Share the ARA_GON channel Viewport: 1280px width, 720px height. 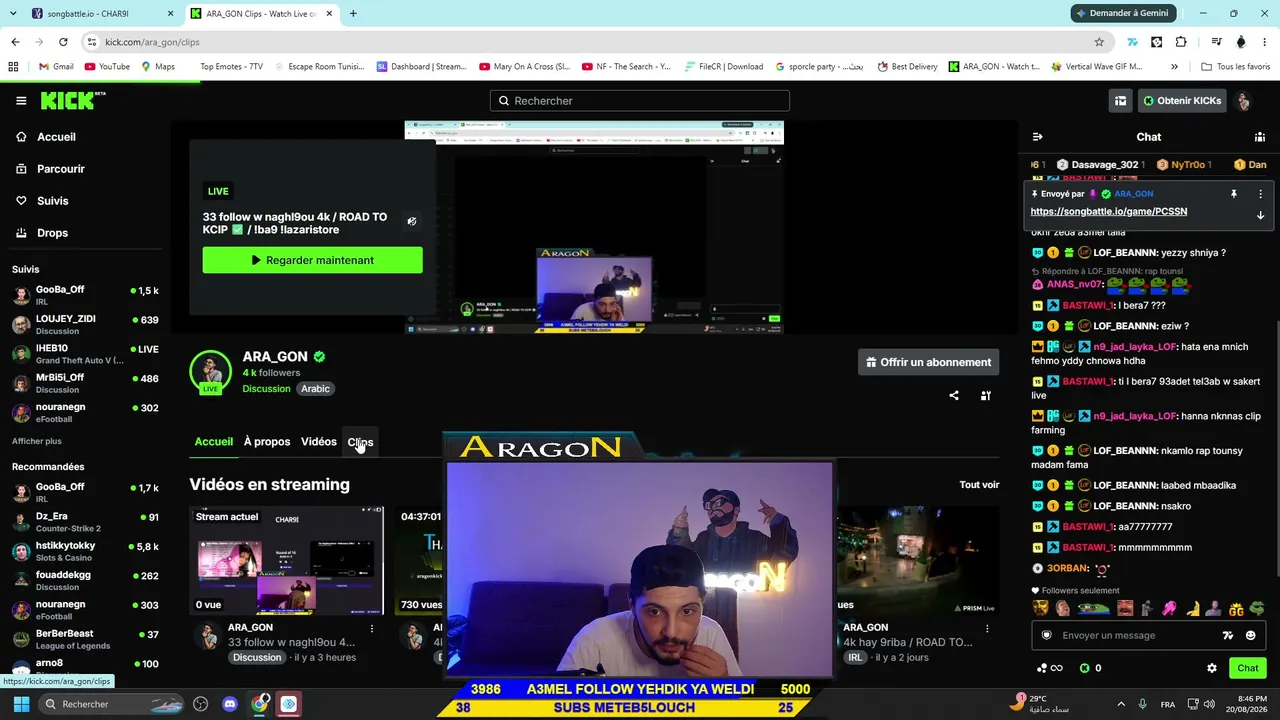[x=954, y=395]
